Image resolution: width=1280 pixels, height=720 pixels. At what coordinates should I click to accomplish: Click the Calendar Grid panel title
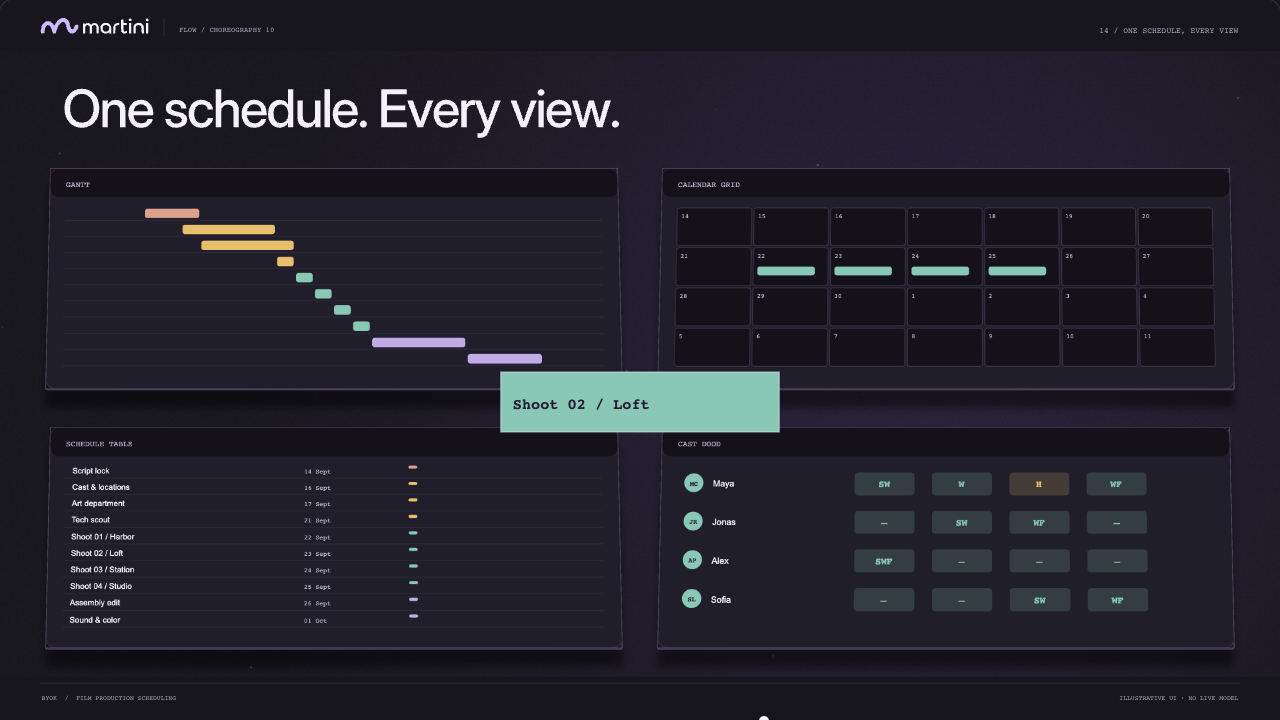pyautogui.click(x=709, y=185)
